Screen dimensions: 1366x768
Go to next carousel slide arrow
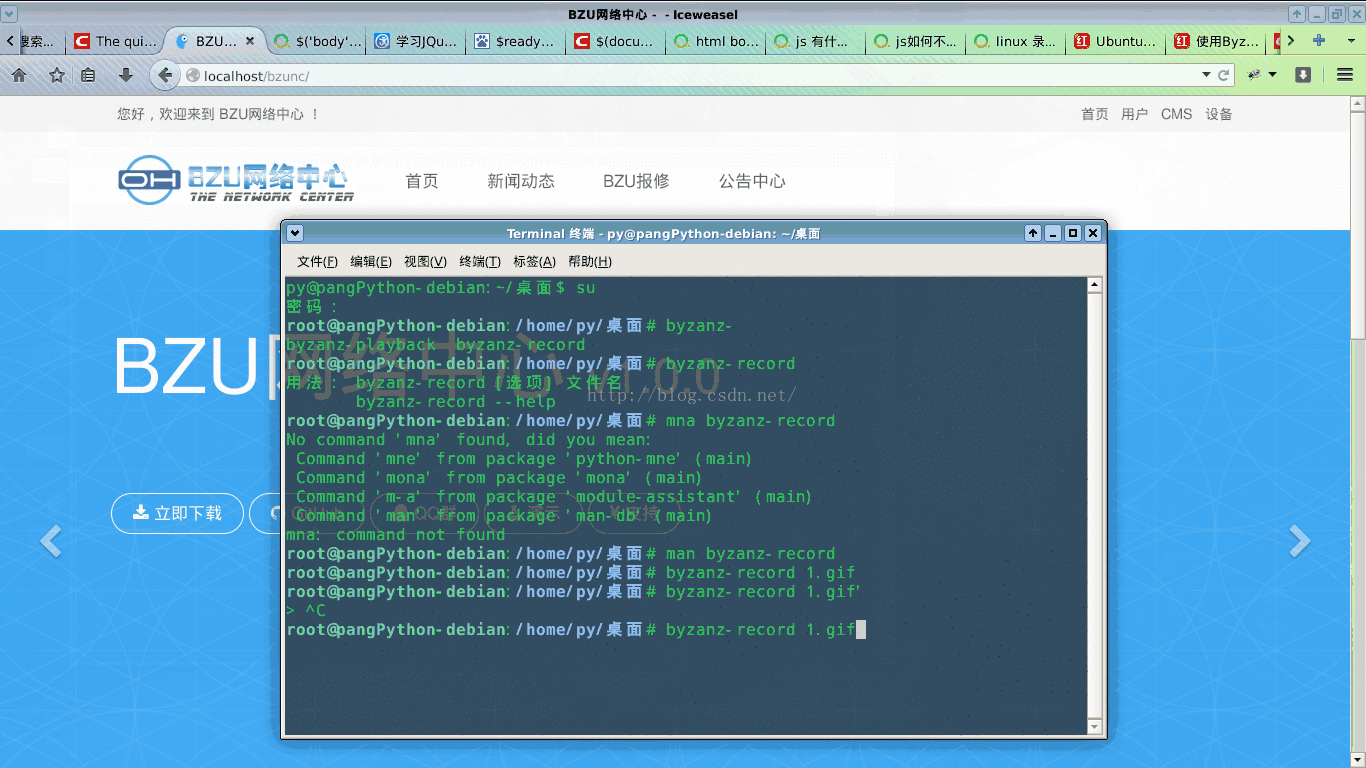(x=1299, y=541)
